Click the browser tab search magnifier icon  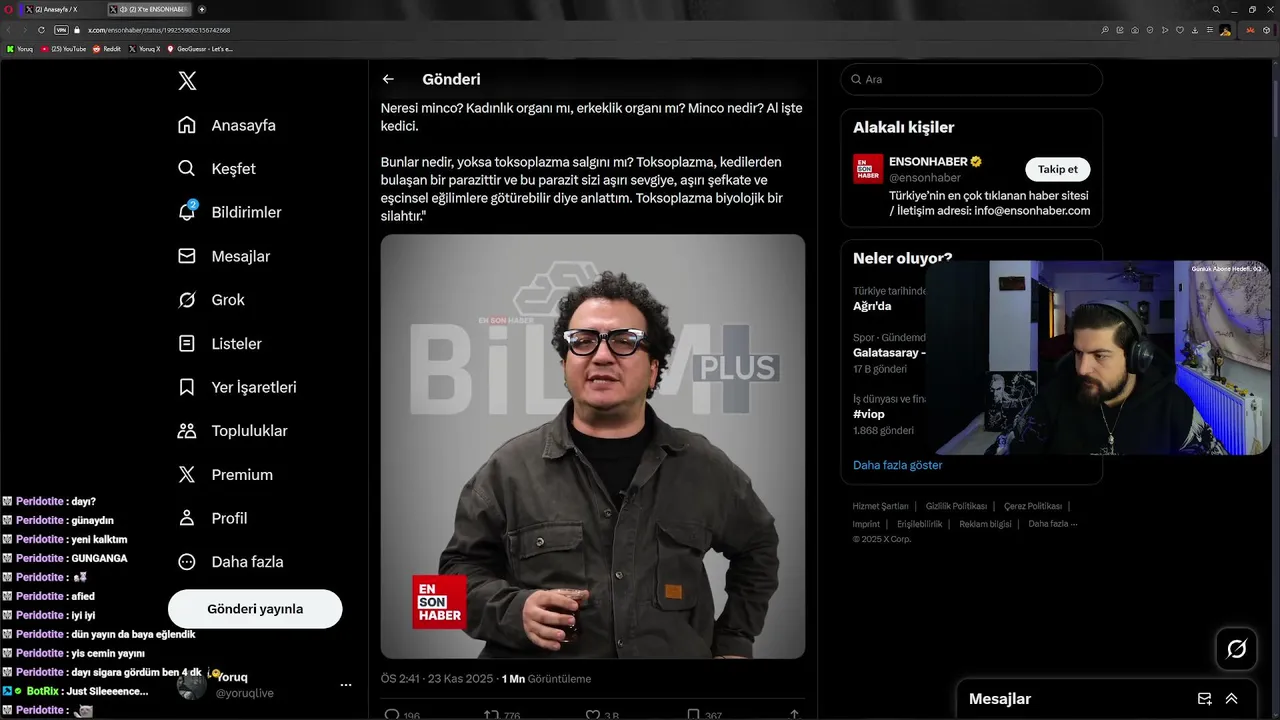click(1216, 9)
